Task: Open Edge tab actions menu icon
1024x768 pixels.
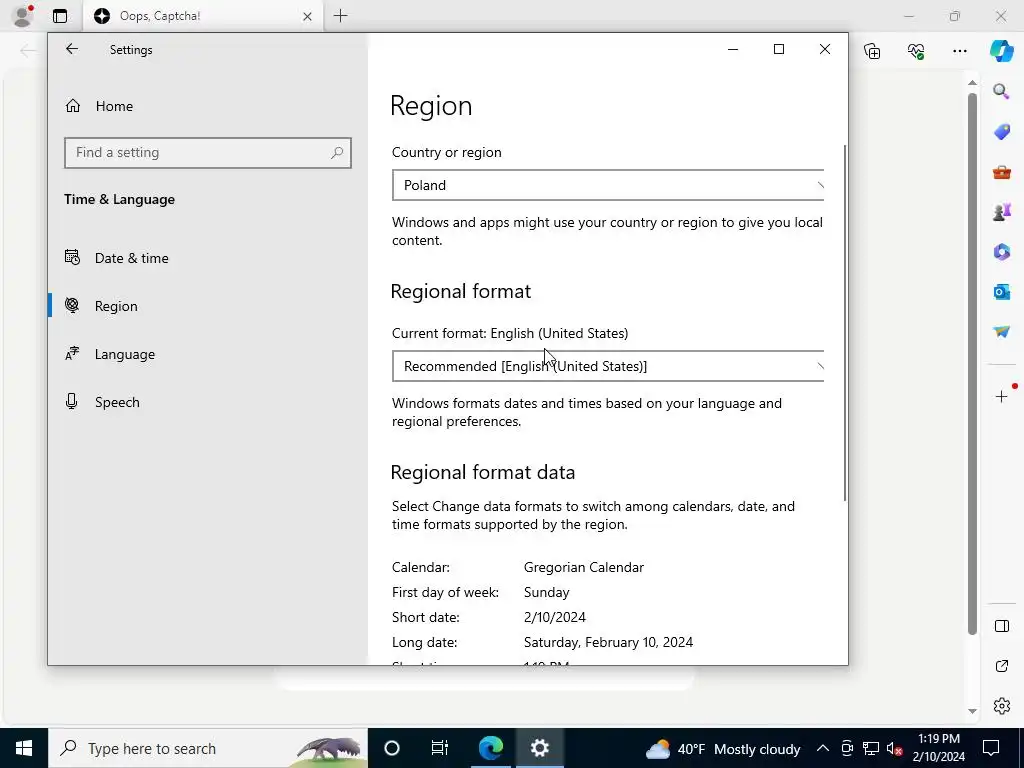Action: tap(60, 16)
